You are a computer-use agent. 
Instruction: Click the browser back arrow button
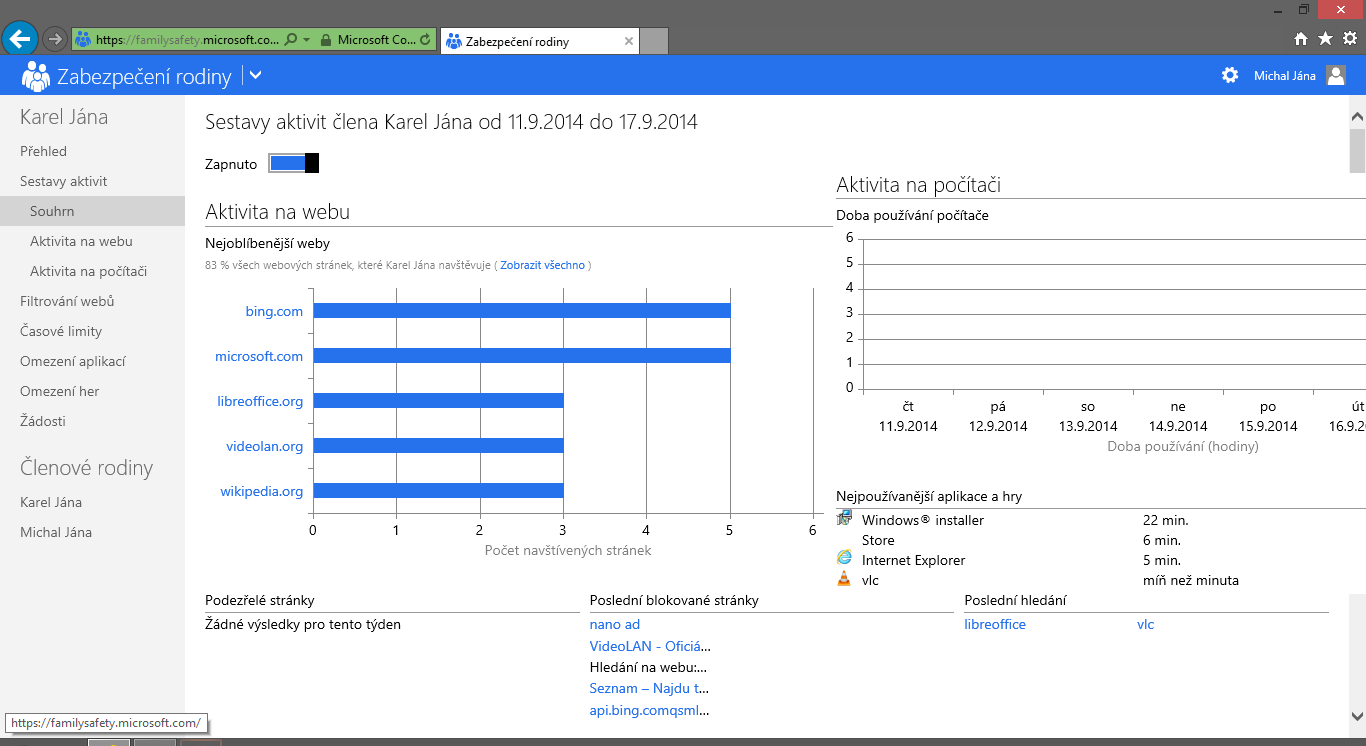tap(20, 39)
